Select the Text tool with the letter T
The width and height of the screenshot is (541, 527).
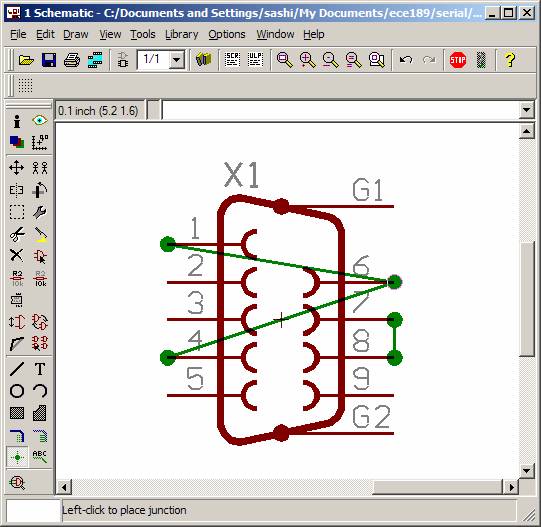(x=40, y=369)
